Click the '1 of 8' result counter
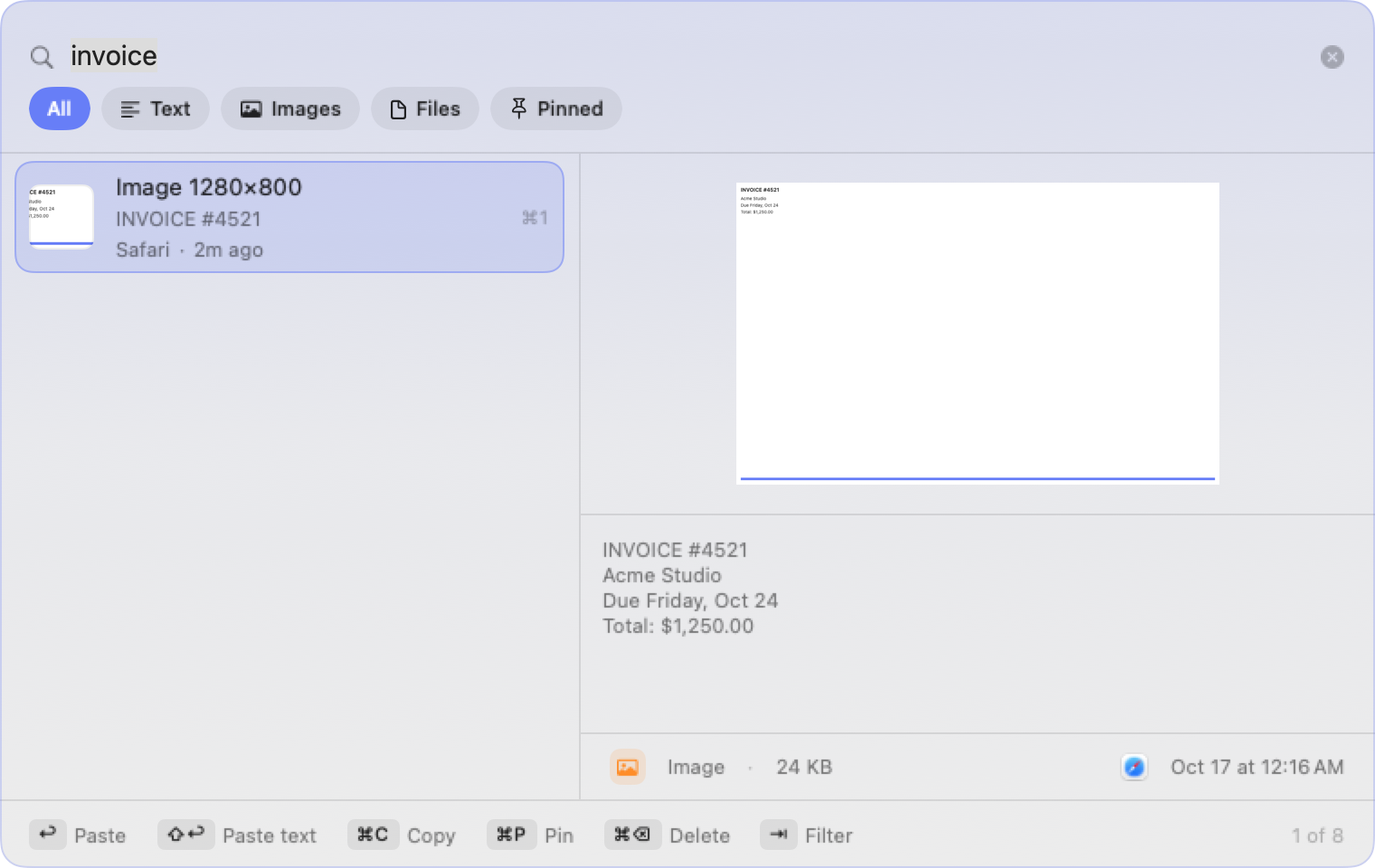 pos(1317,835)
